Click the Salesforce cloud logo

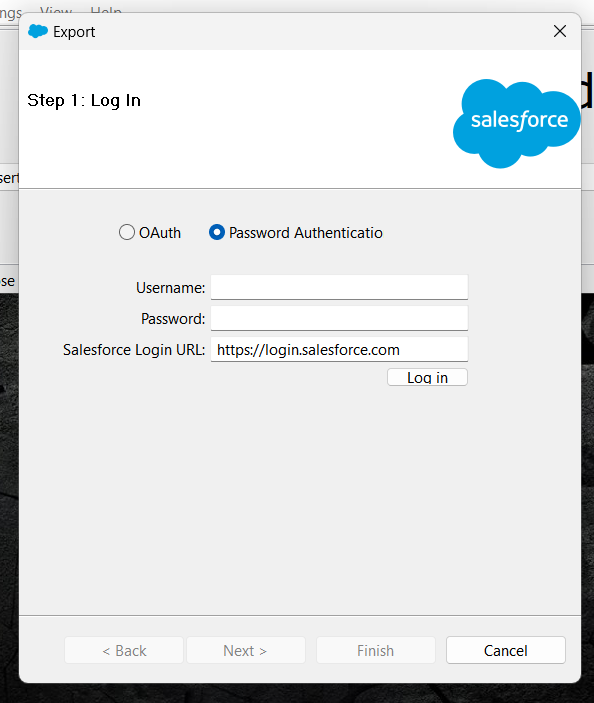tap(516, 123)
